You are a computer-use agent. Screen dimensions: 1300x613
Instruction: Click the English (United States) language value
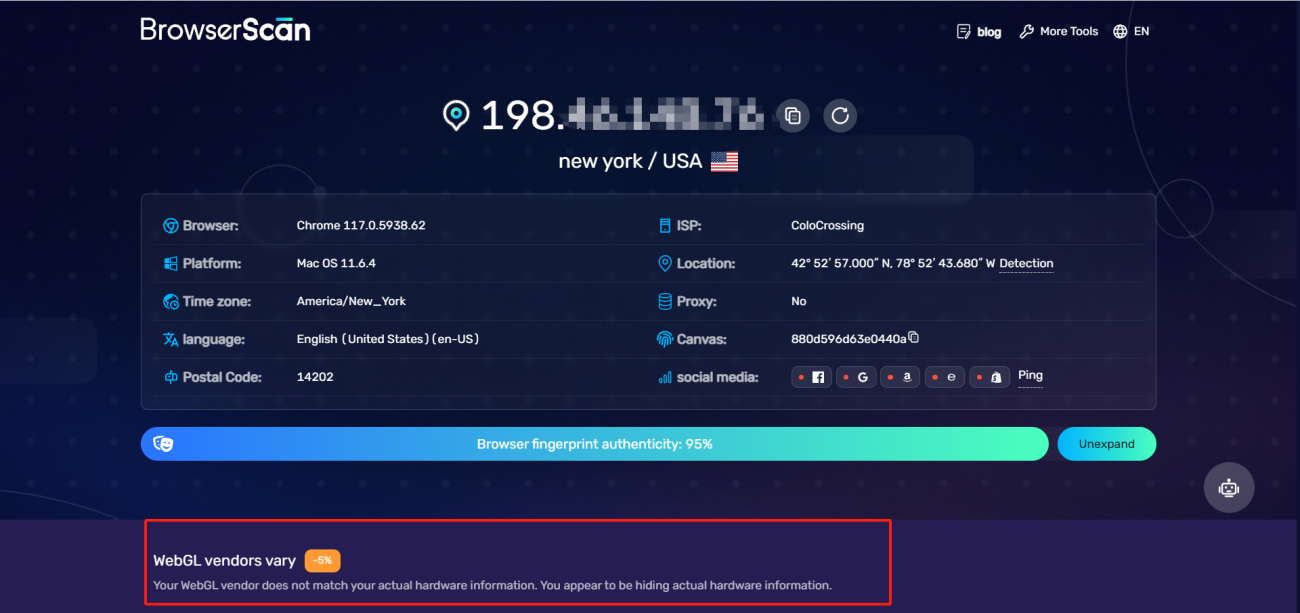click(388, 340)
